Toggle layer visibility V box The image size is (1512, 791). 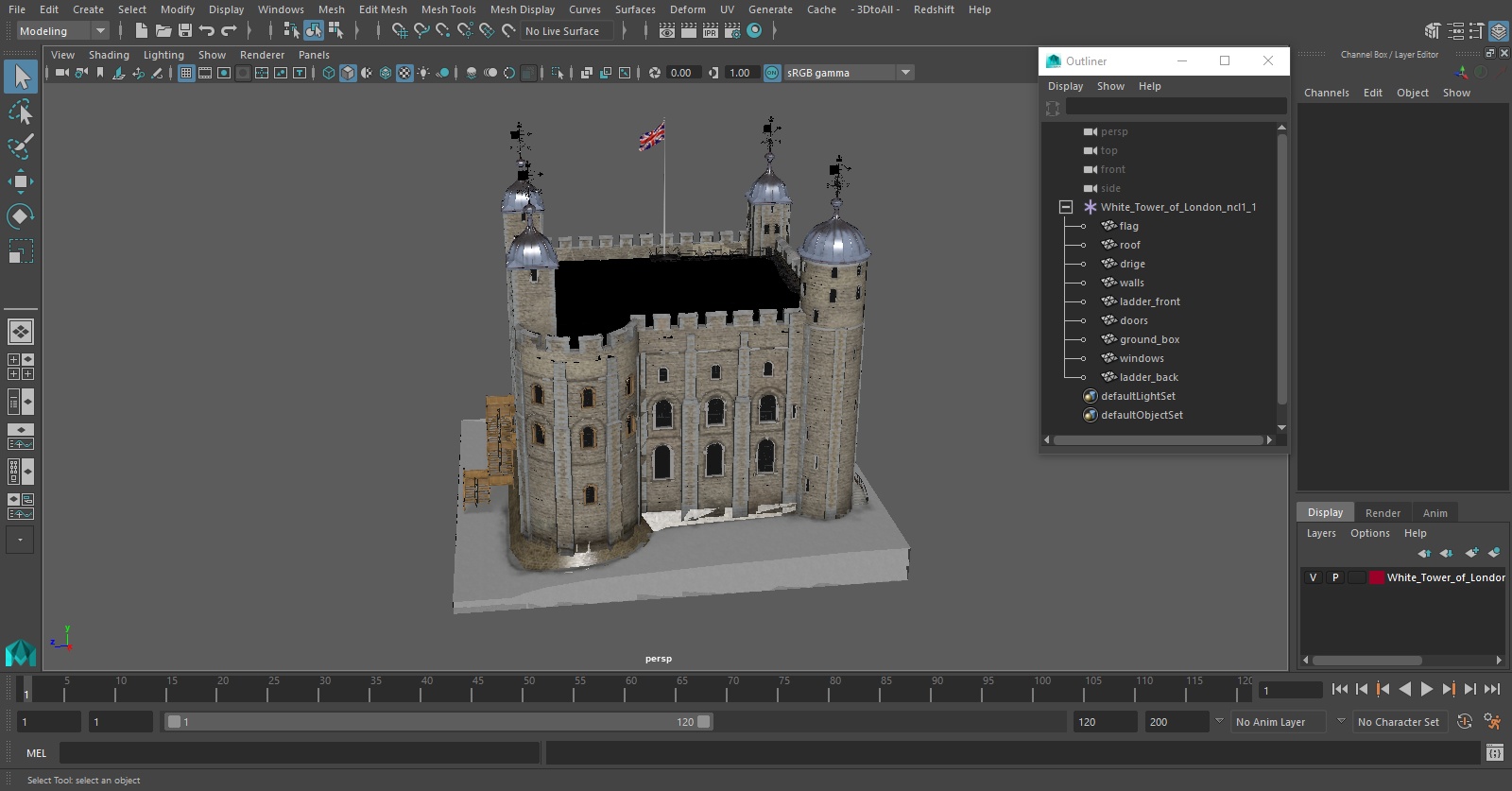coord(1313,577)
